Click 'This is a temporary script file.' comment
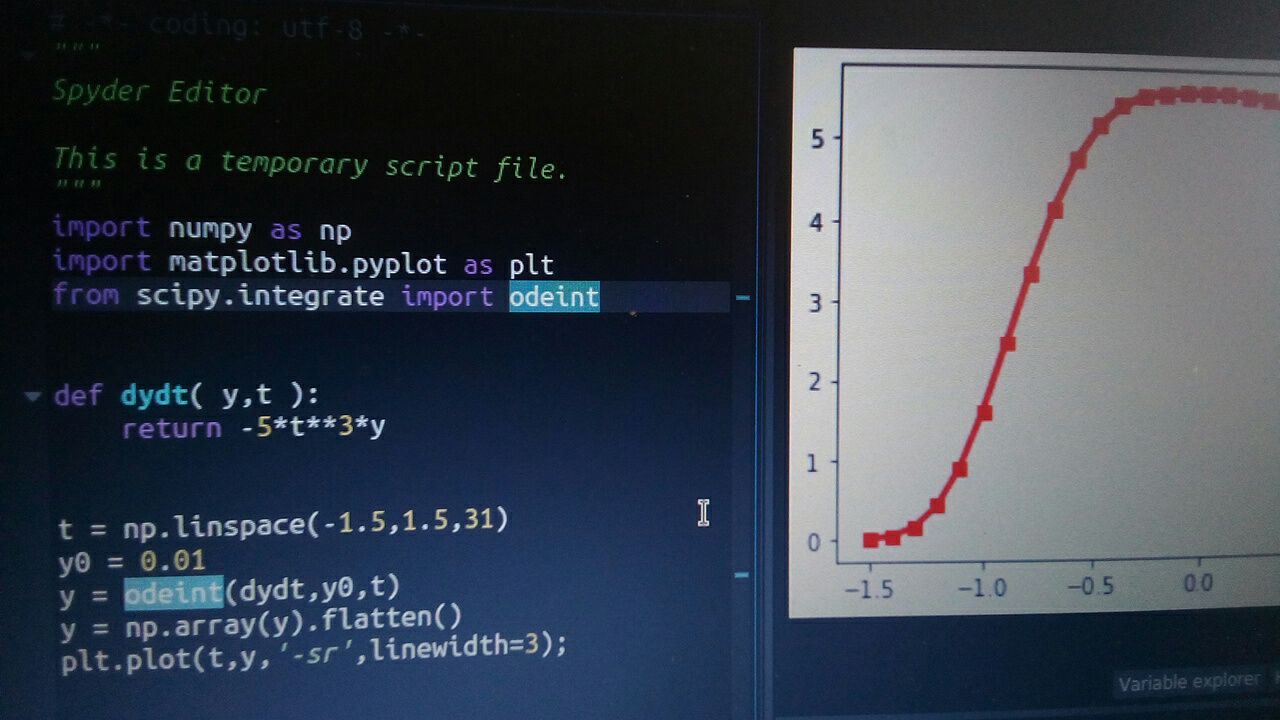This screenshot has height=720, width=1280. pos(310,163)
